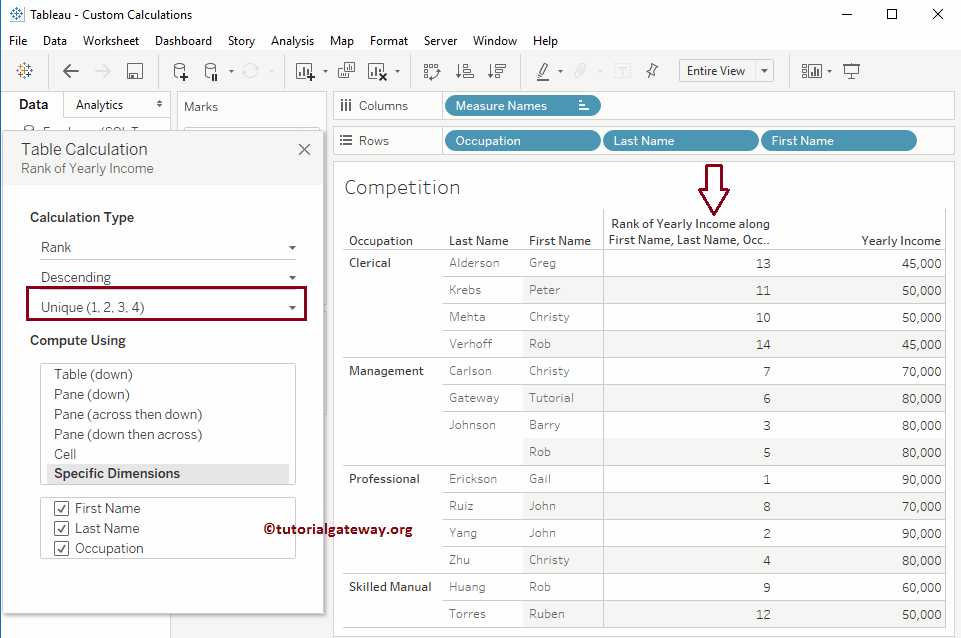Open the Rank calculation type dropdown

tap(167, 247)
